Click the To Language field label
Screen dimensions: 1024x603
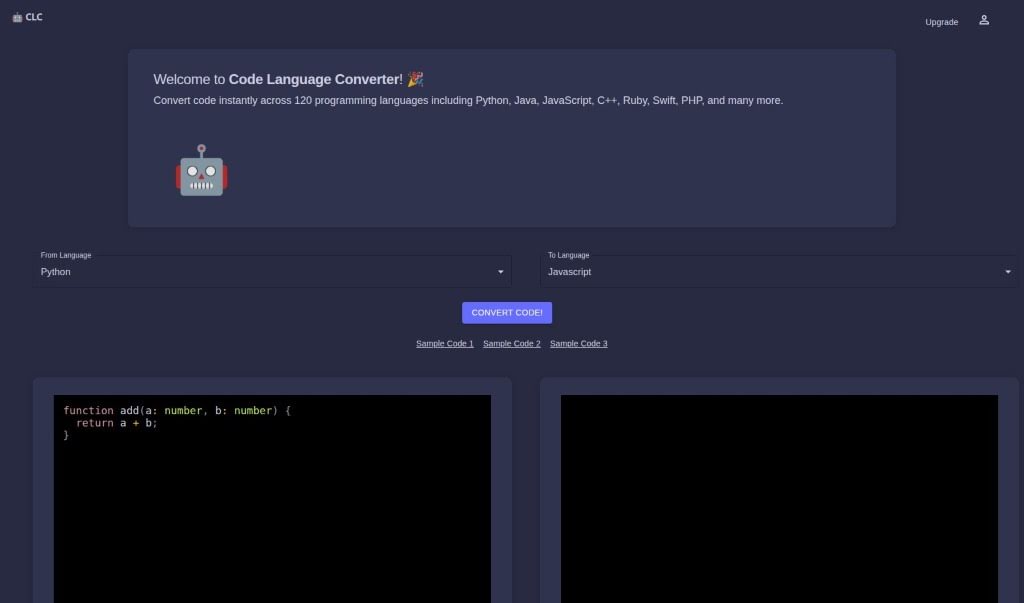[572, 255]
